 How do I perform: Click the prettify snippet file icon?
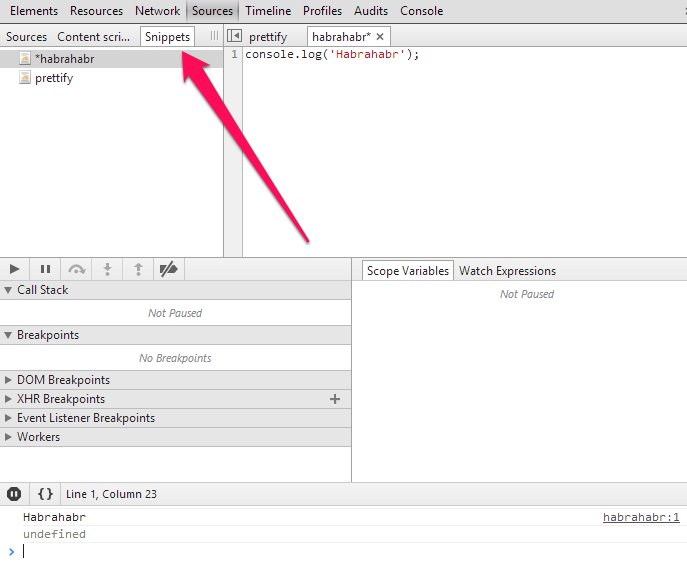(x=25, y=78)
